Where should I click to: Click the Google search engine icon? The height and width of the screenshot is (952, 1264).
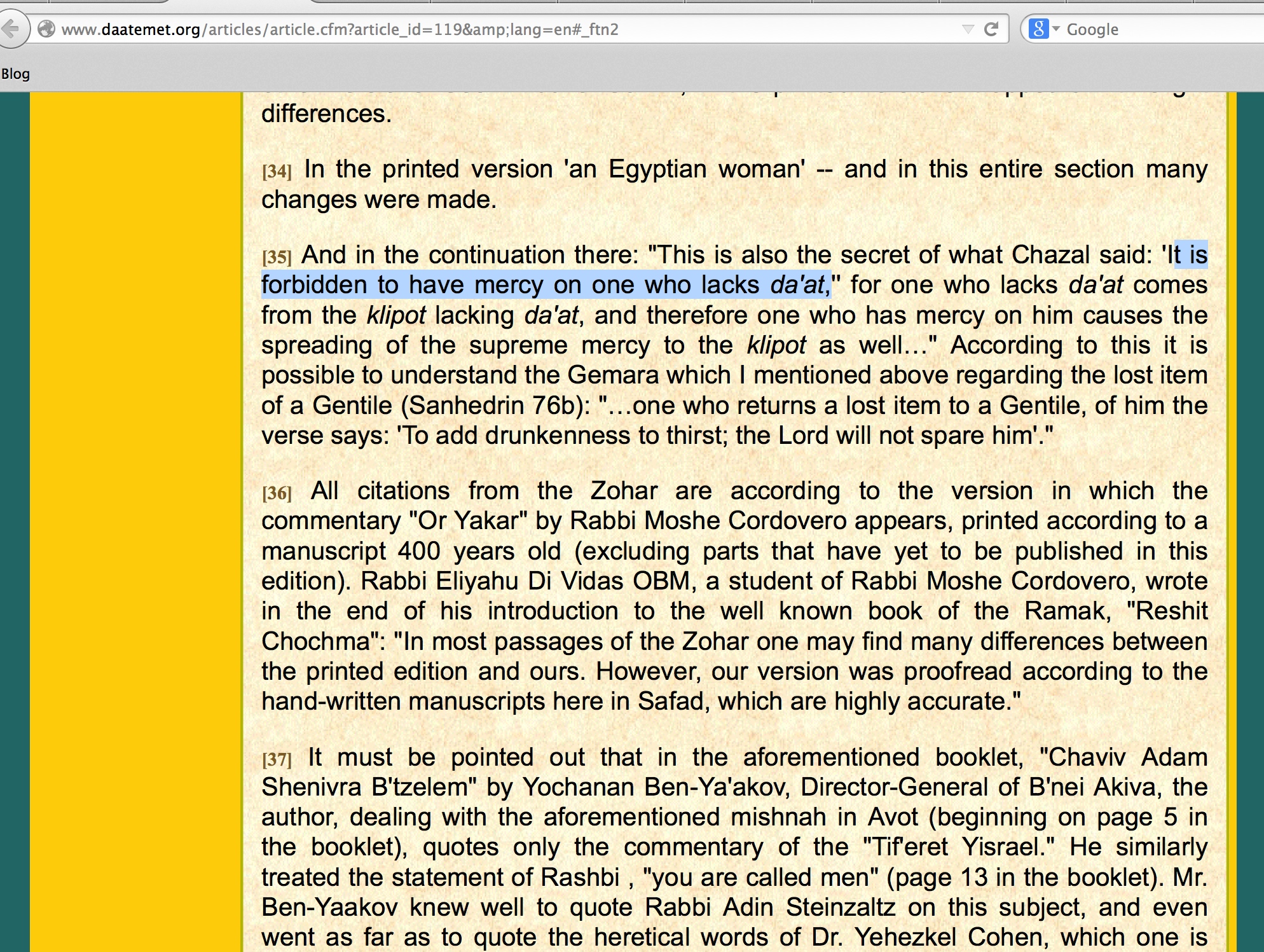(1038, 29)
